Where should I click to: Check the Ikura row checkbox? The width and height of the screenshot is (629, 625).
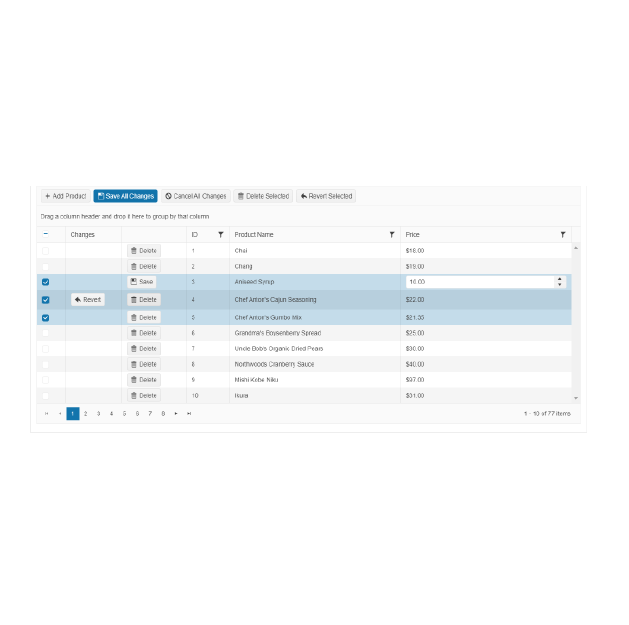click(46, 396)
